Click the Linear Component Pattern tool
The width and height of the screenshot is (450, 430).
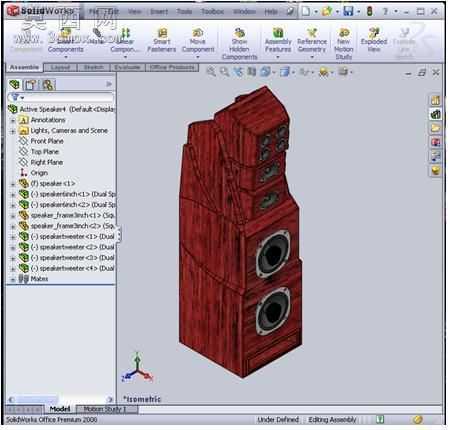coord(126,41)
